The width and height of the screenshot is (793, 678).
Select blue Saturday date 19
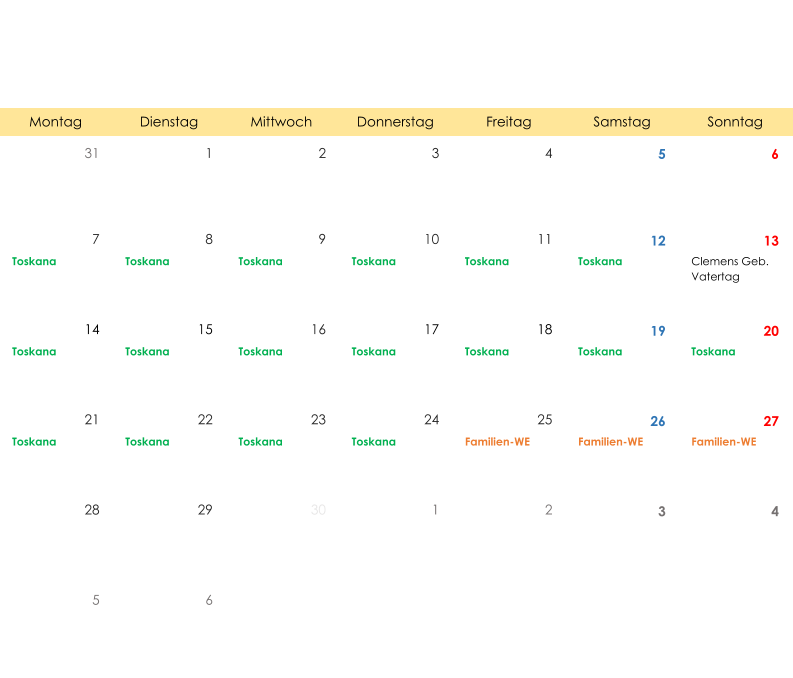pos(658,331)
